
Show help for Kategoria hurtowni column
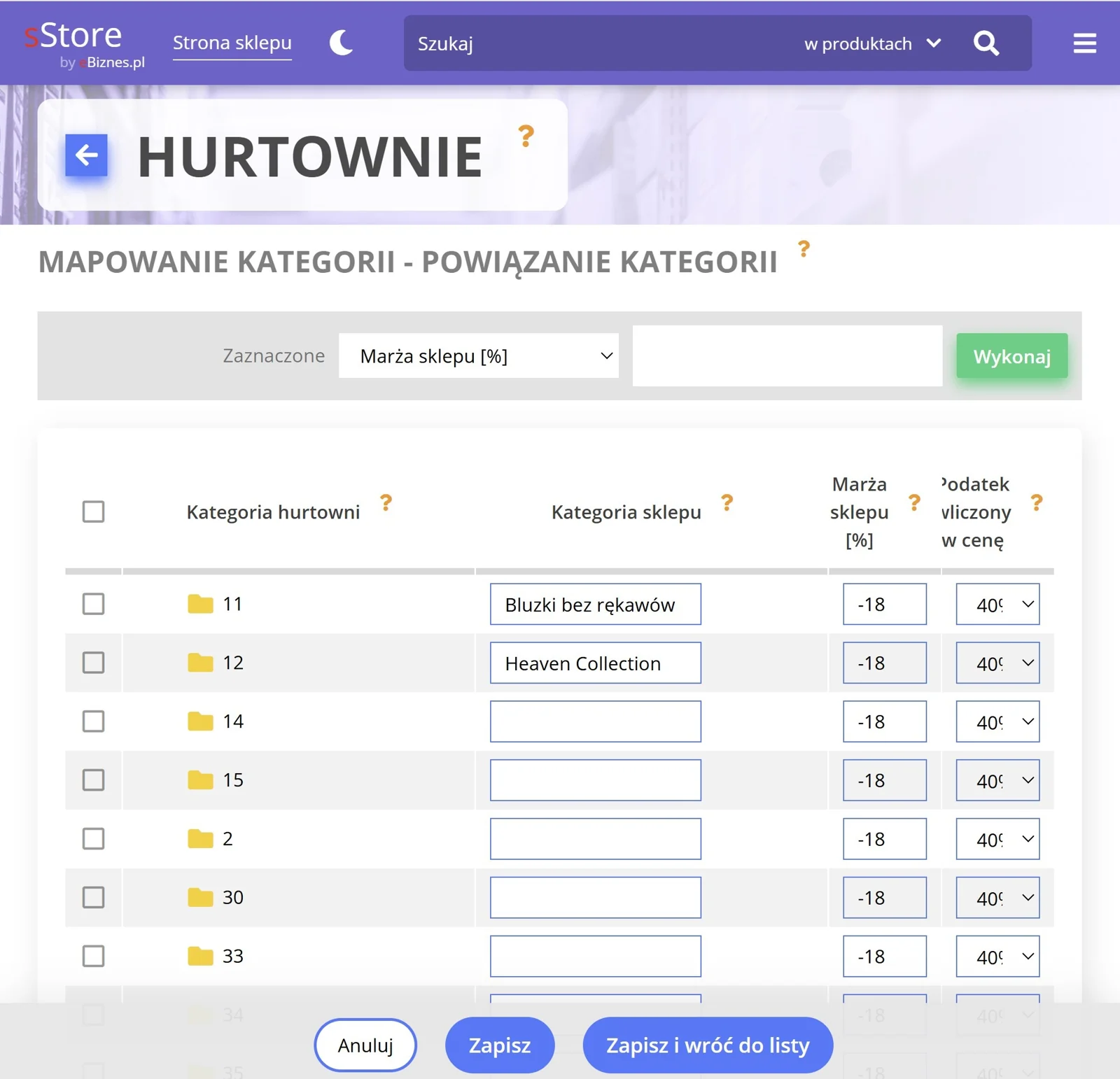point(386,502)
